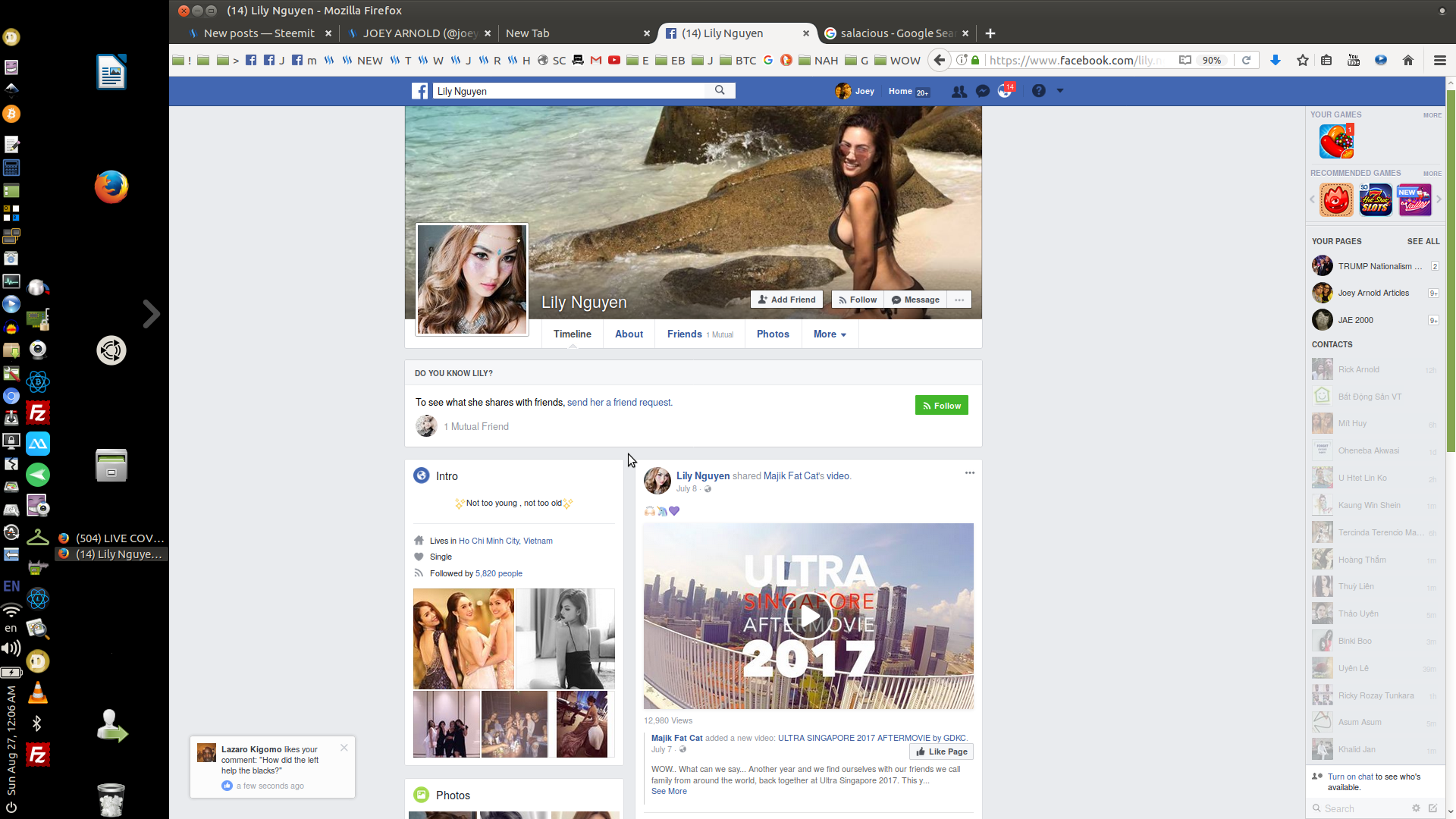
Task: Expand the More dropdown on profile
Action: click(x=830, y=334)
